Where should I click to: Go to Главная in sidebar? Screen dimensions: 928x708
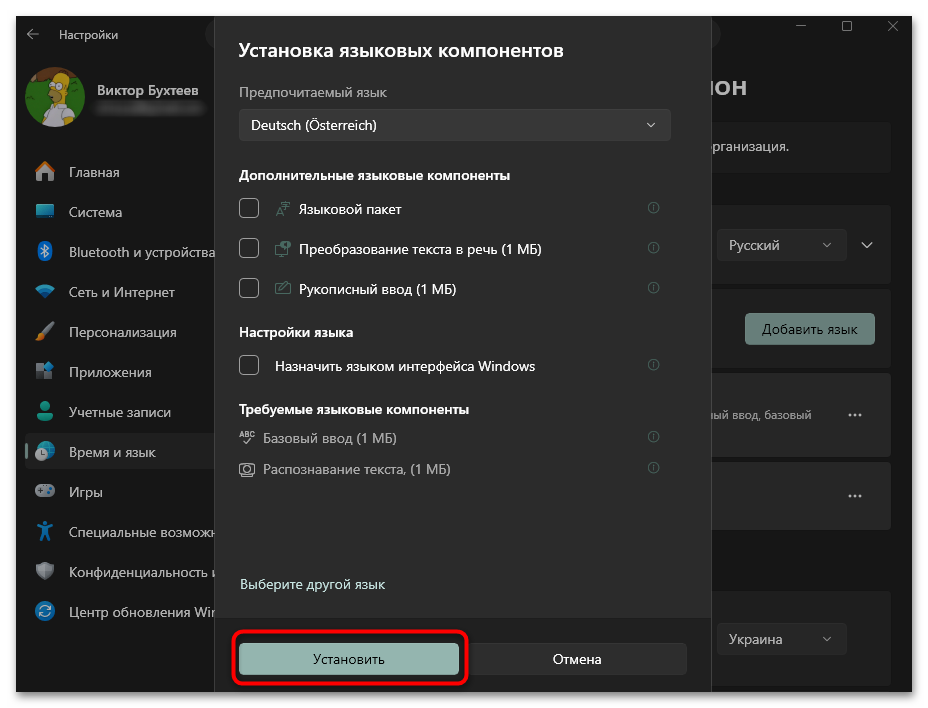94,172
